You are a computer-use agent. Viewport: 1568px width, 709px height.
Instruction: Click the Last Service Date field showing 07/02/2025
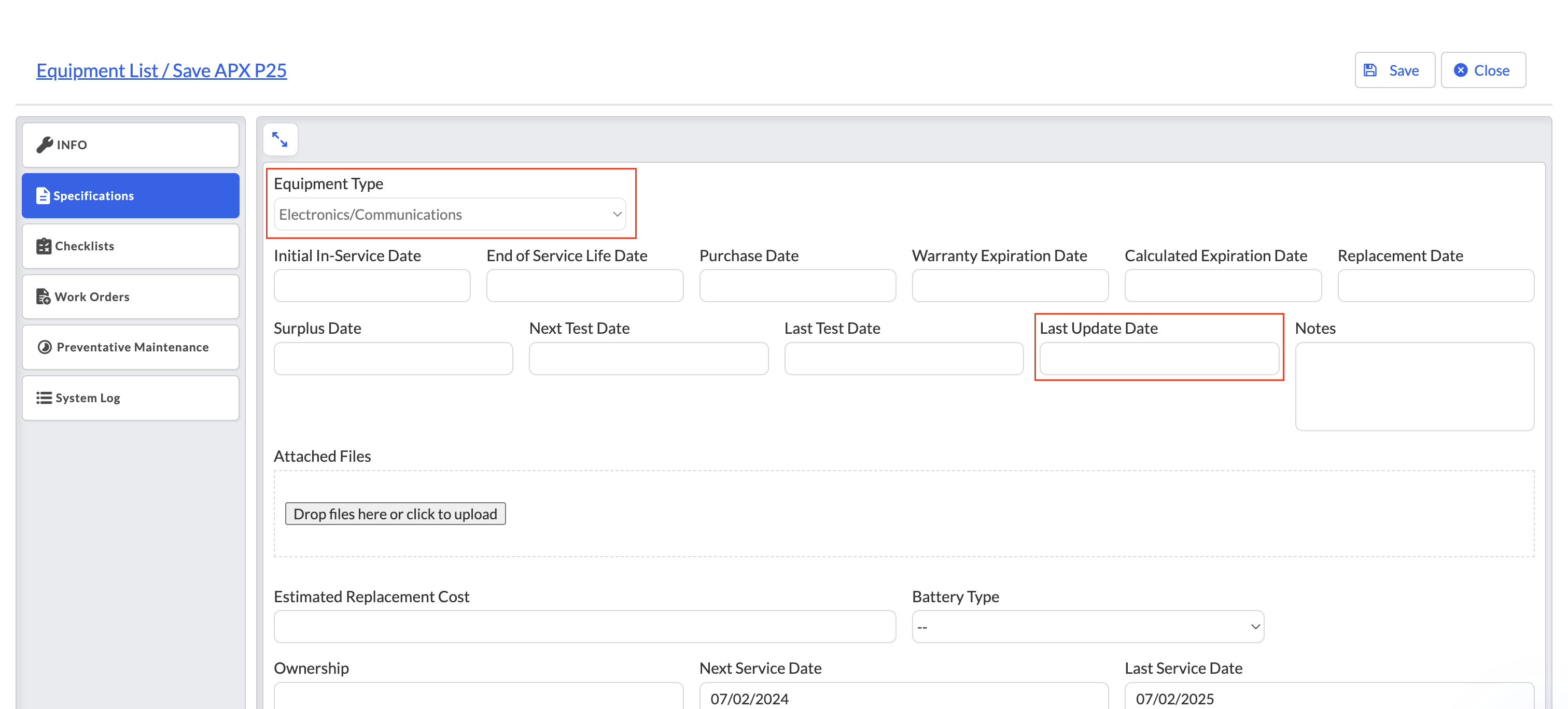click(1329, 696)
